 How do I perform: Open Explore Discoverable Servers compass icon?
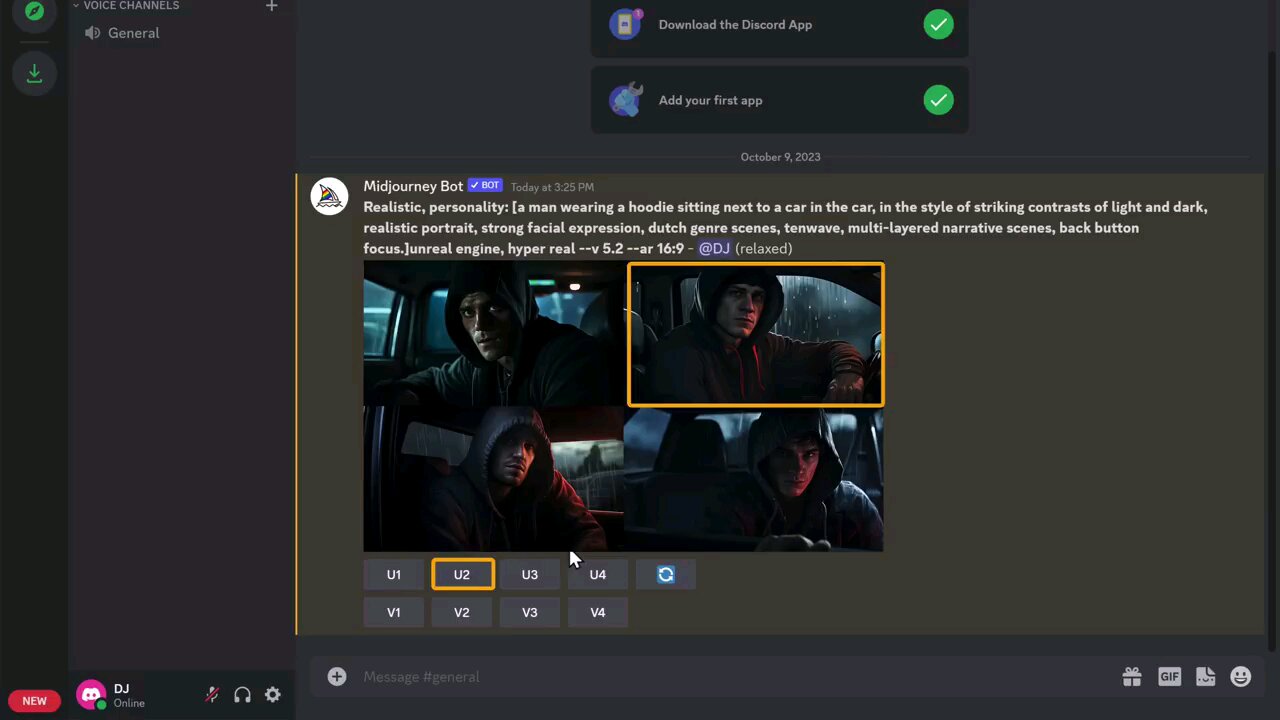coord(34,11)
